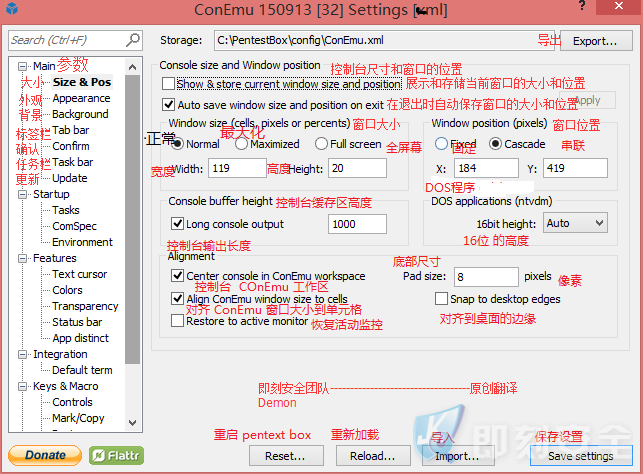The height and width of the screenshot is (474, 643).
Task: Click the Y position input field
Action: (575, 168)
